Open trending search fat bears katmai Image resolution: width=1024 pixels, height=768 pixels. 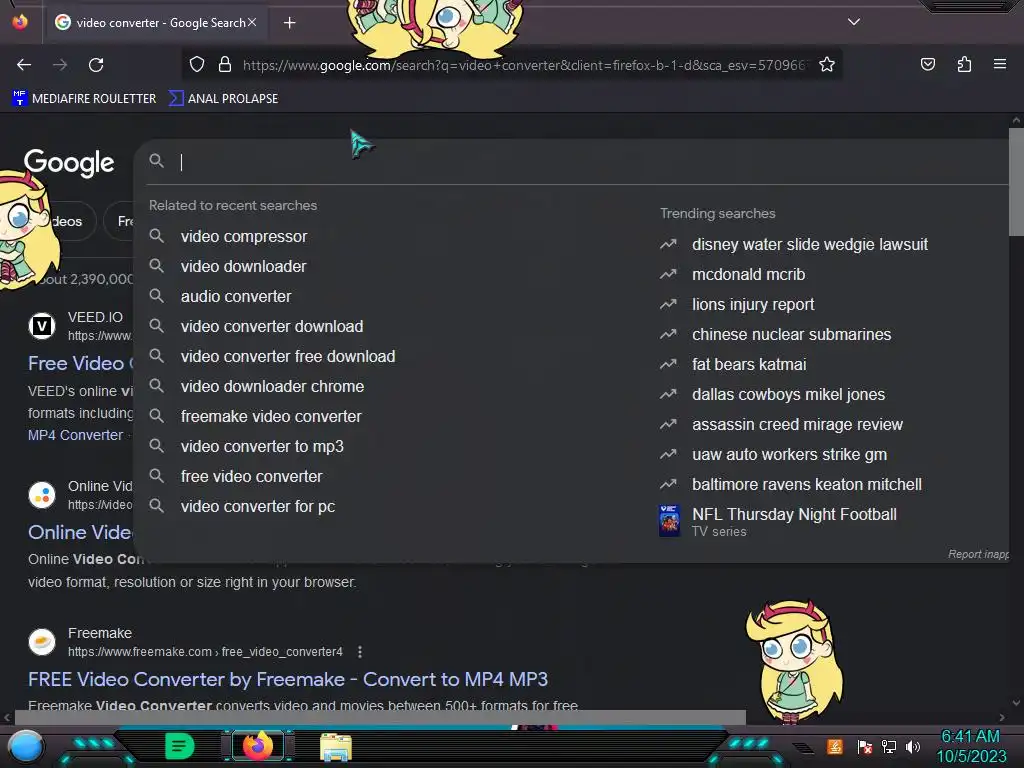tap(749, 364)
